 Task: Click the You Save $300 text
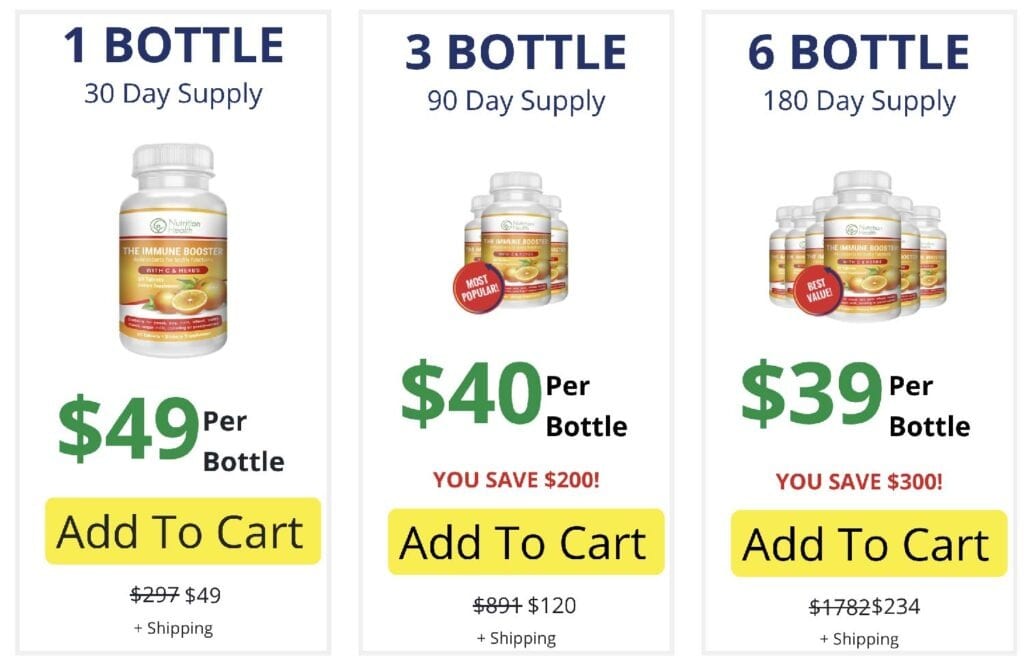[859, 482]
